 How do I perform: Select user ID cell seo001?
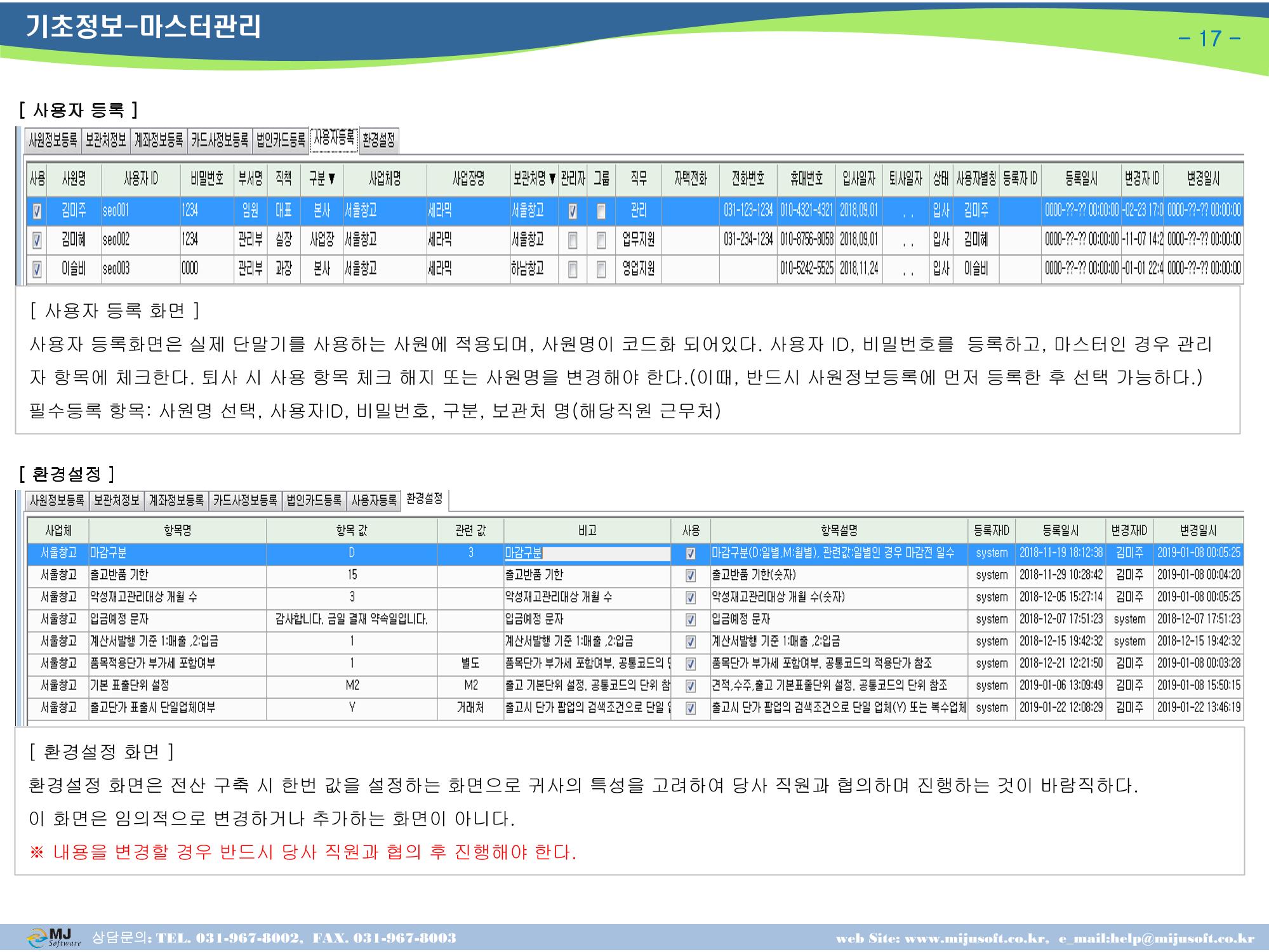point(140,211)
